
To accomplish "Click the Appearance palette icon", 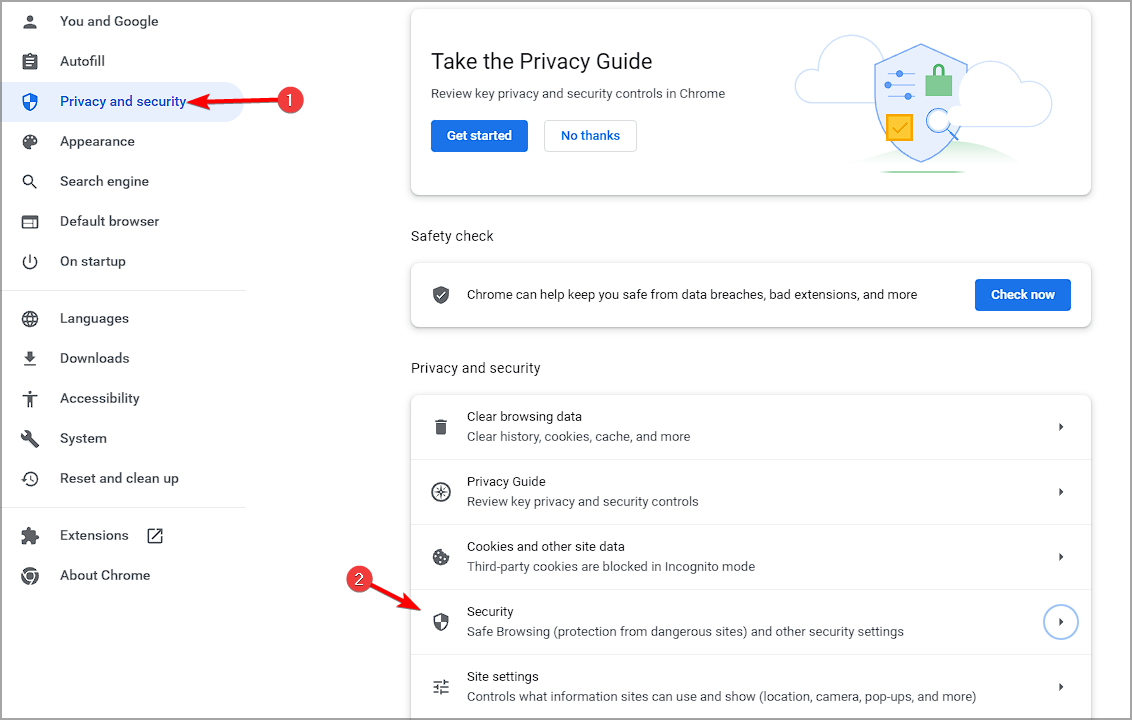I will [30, 141].
